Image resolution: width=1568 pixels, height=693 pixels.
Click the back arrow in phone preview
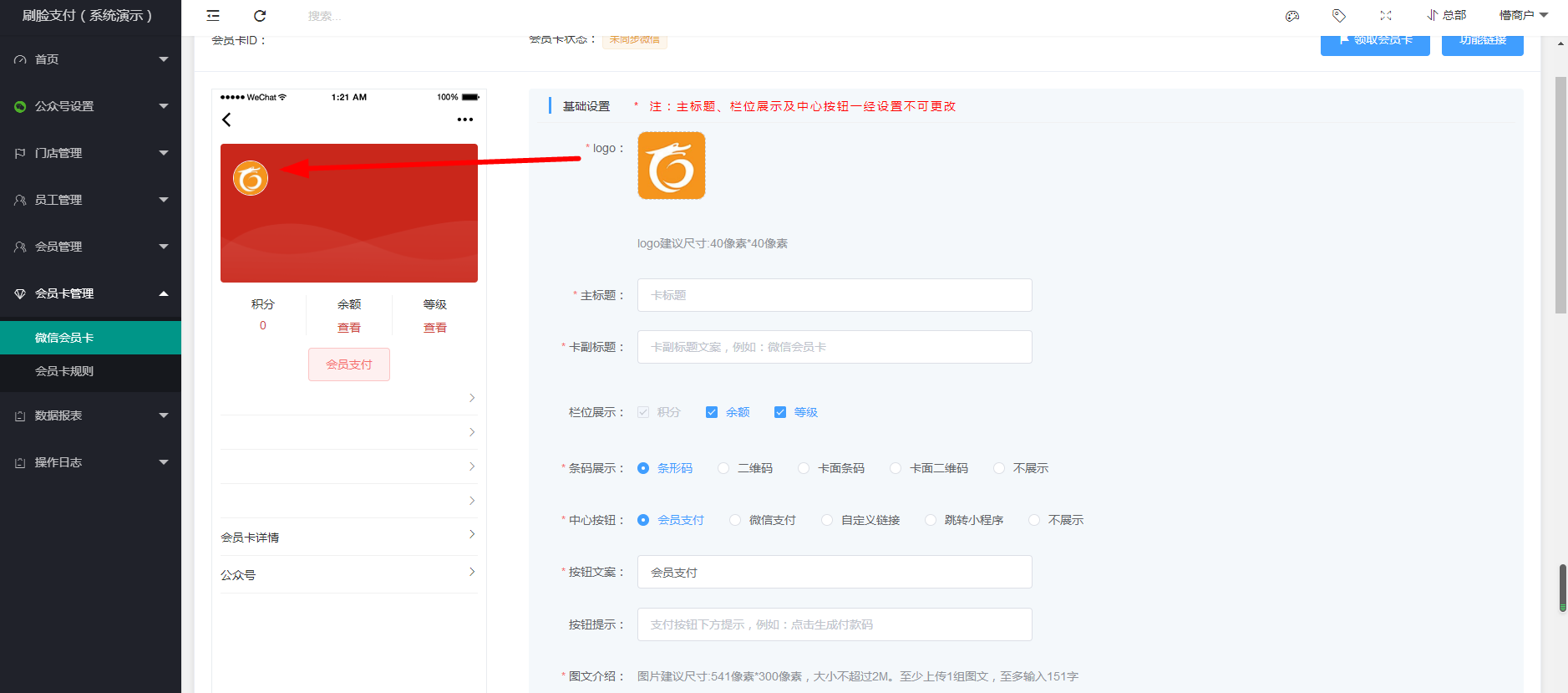pos(226,120)
